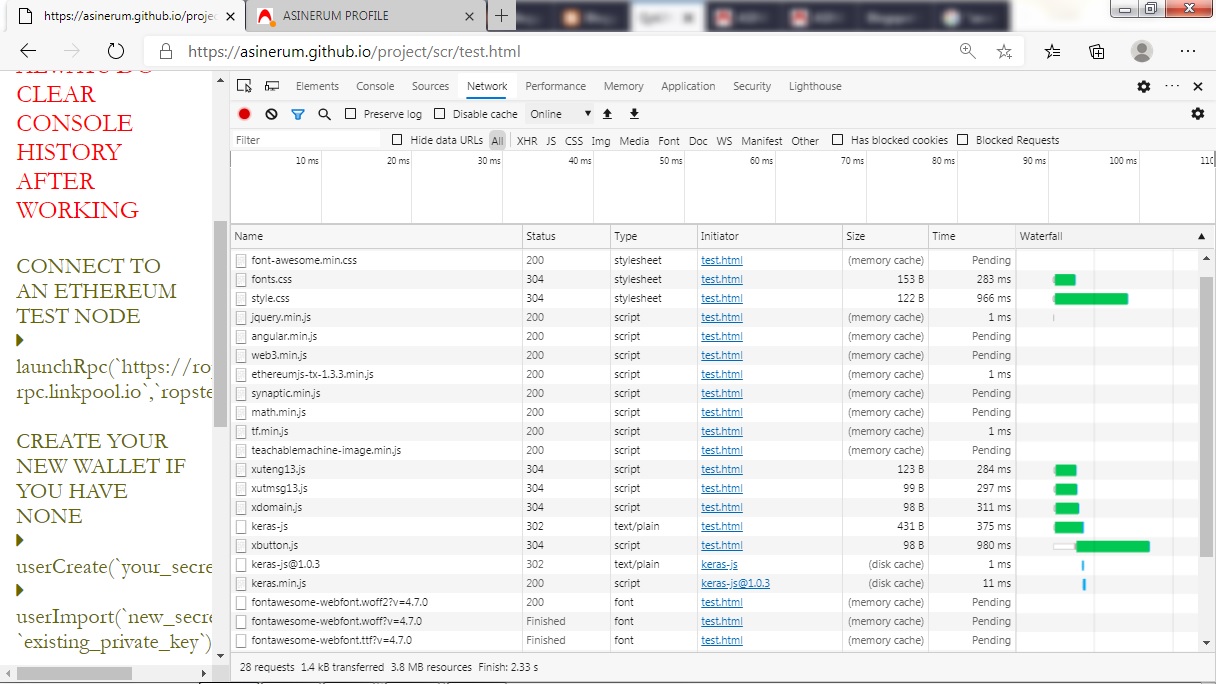Image resolution: width=1216 pixels, height=684 pixels.
Task: Clear the network log
Action: coord(271,114)
